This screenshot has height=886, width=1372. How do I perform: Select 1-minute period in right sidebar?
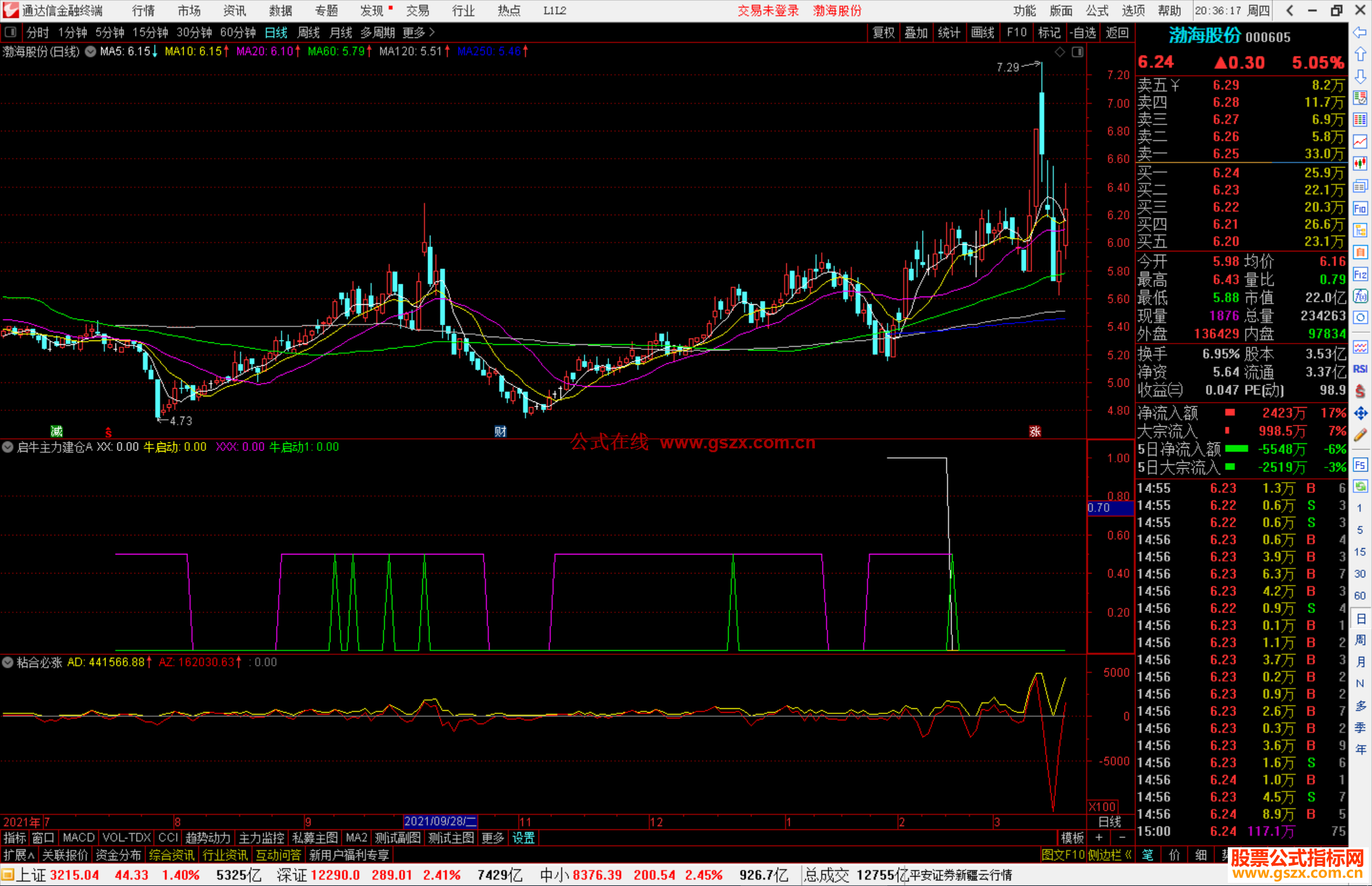pyautogui.click(x=1360, y=508)
